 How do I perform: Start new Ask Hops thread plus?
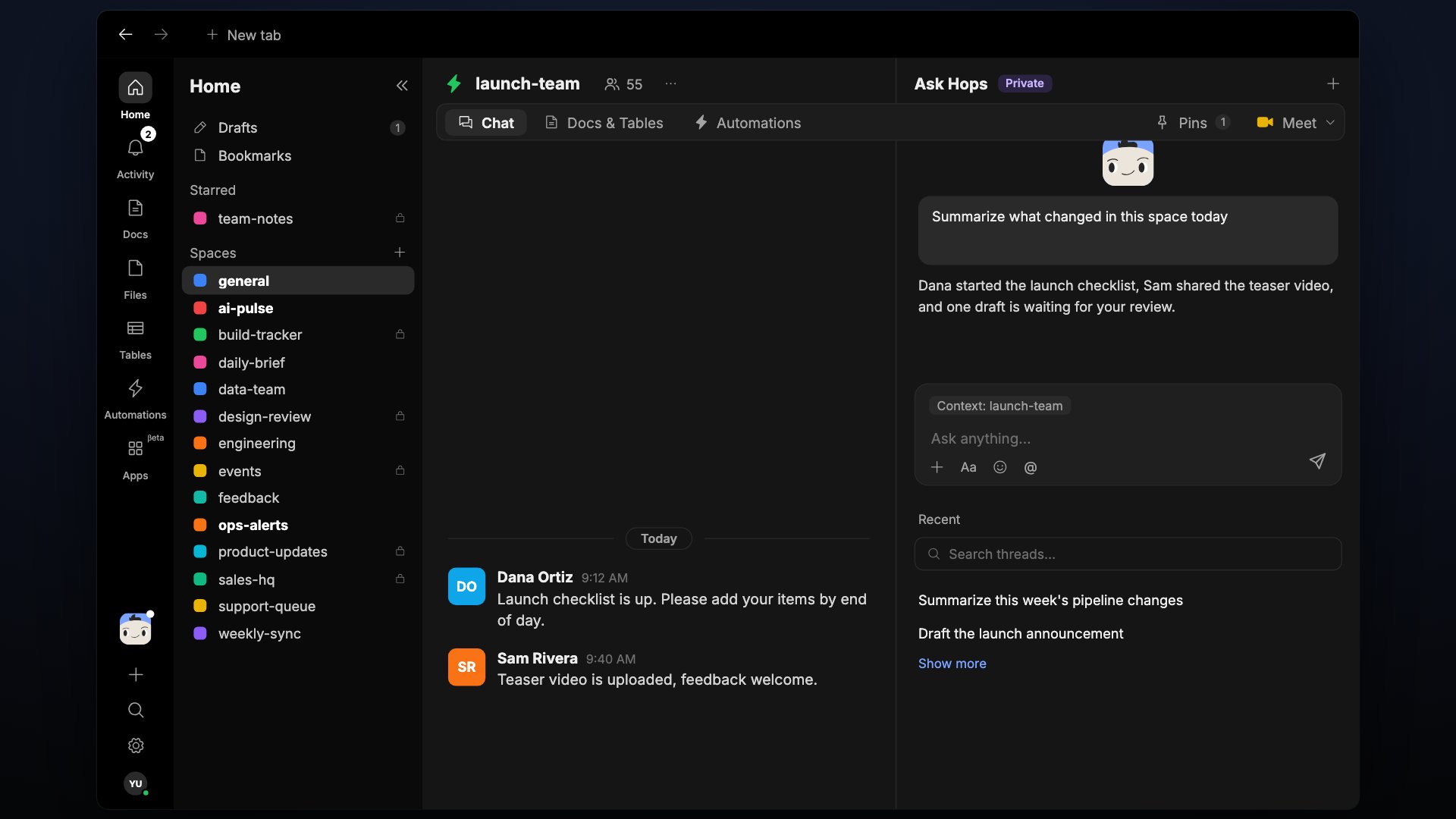[x=1333, y=83]
